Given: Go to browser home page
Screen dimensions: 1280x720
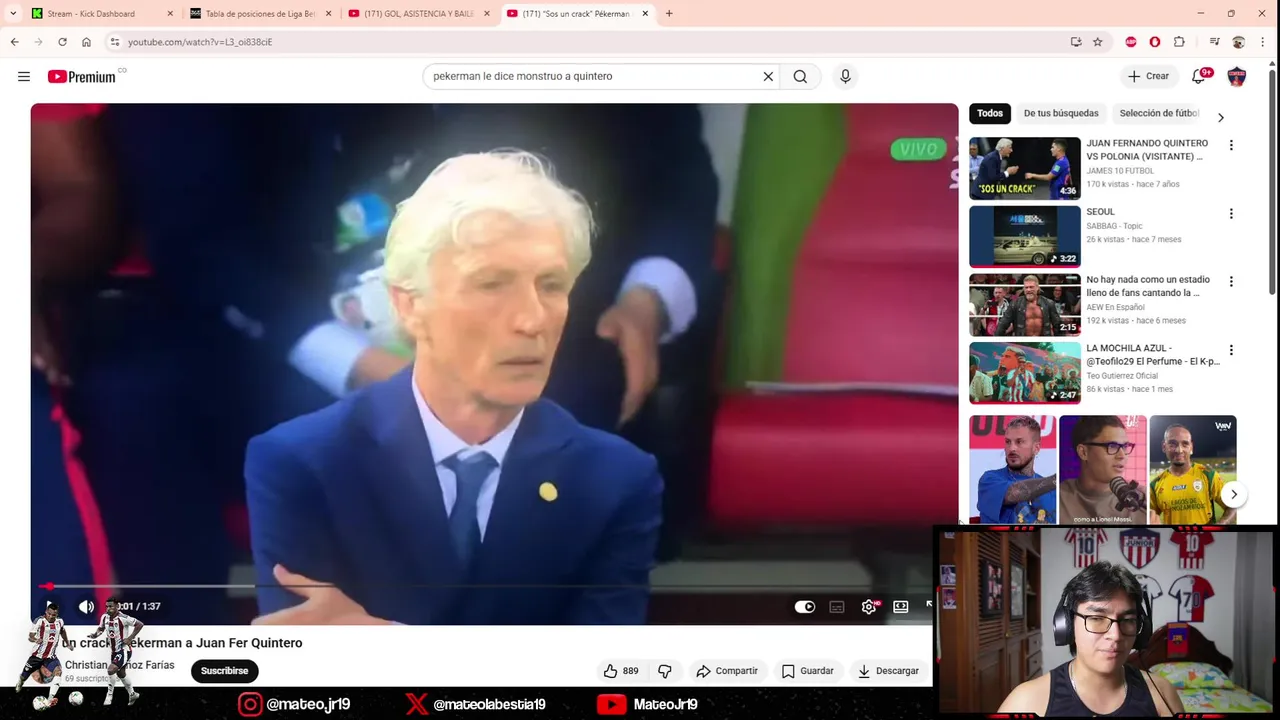Looking at the screenshot, I should point(86,42).
